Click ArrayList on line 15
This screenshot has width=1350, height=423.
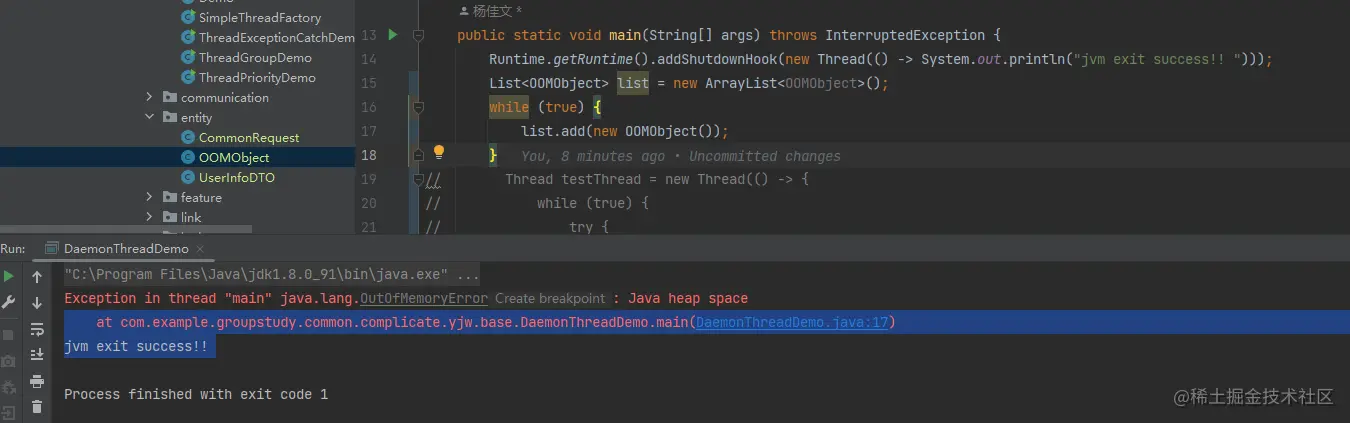pos(741,83)
